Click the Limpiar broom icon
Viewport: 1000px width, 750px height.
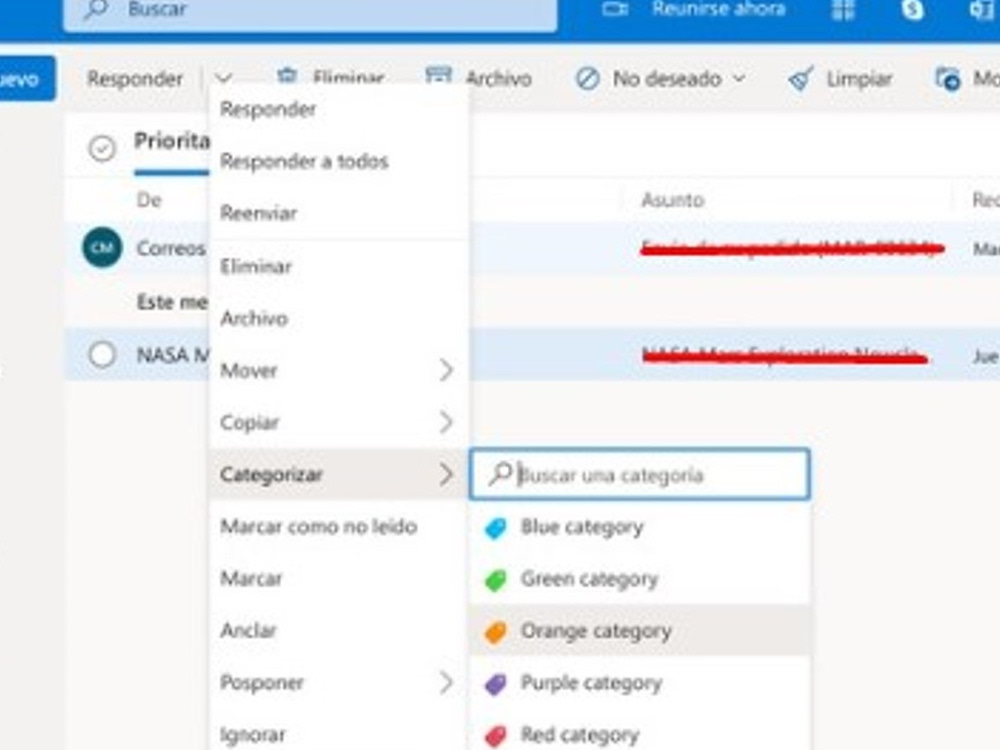coord(800,79)
